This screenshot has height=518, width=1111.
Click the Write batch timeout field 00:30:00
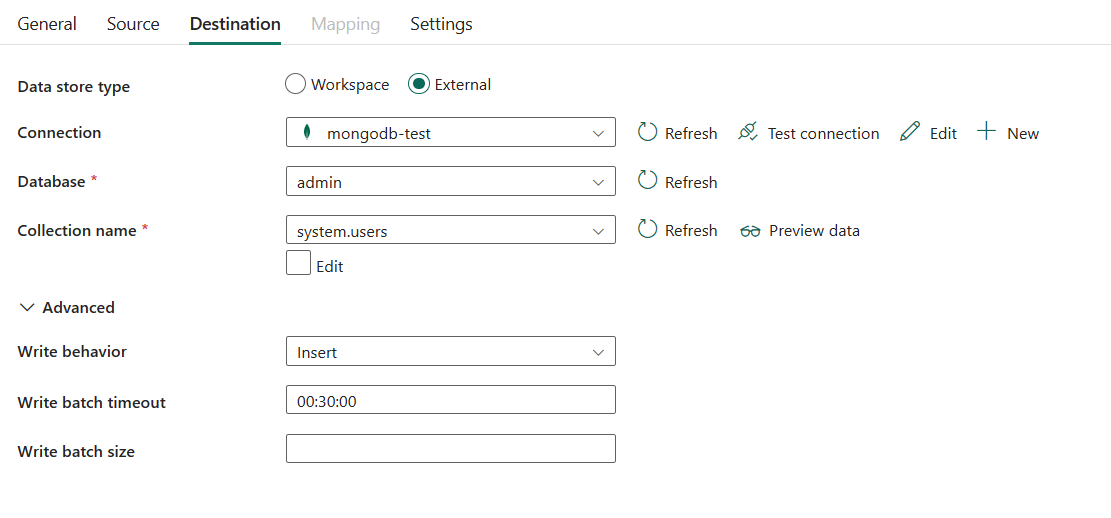click(451, 400)
